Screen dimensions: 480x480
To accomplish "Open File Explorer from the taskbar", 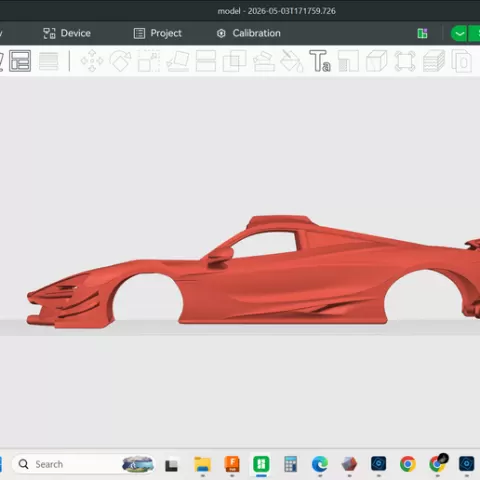I will point(203,464).
